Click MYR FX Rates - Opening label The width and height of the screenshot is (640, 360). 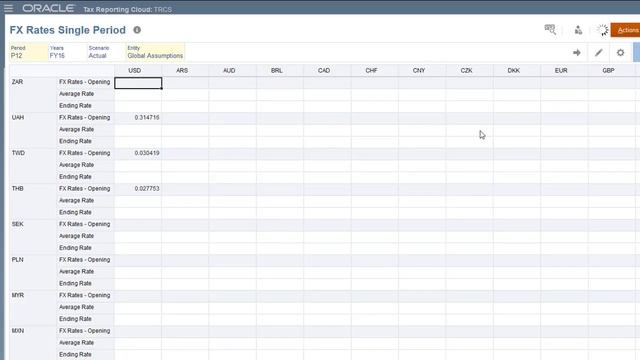(85, 295)
